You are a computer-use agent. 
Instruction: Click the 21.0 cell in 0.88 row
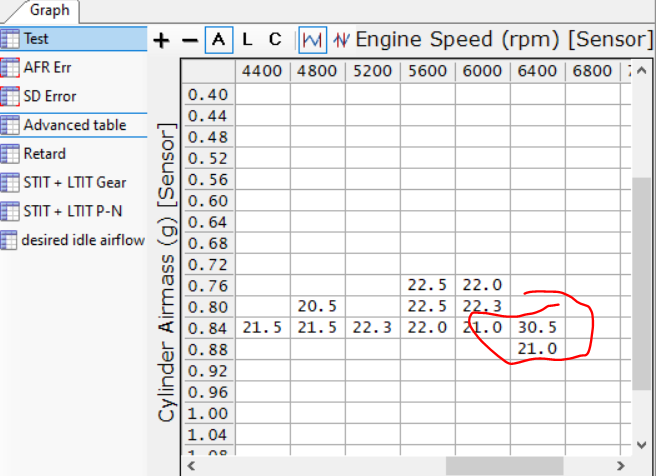537,349
